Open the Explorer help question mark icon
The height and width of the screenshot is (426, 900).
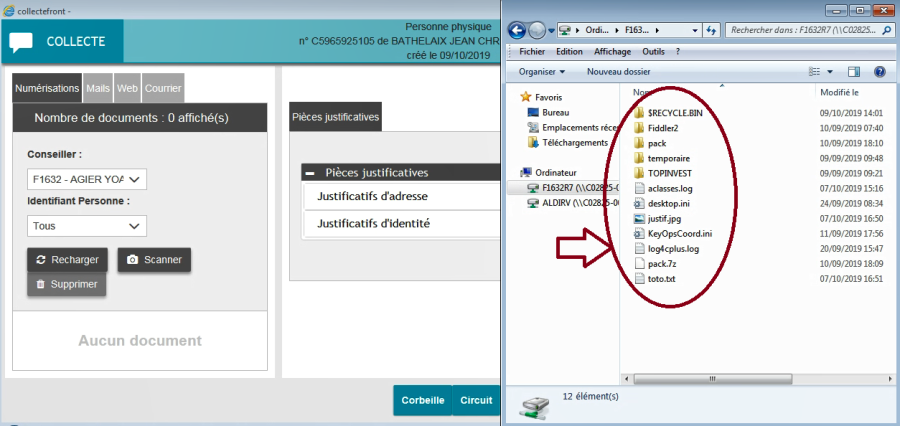pos(879,72)
